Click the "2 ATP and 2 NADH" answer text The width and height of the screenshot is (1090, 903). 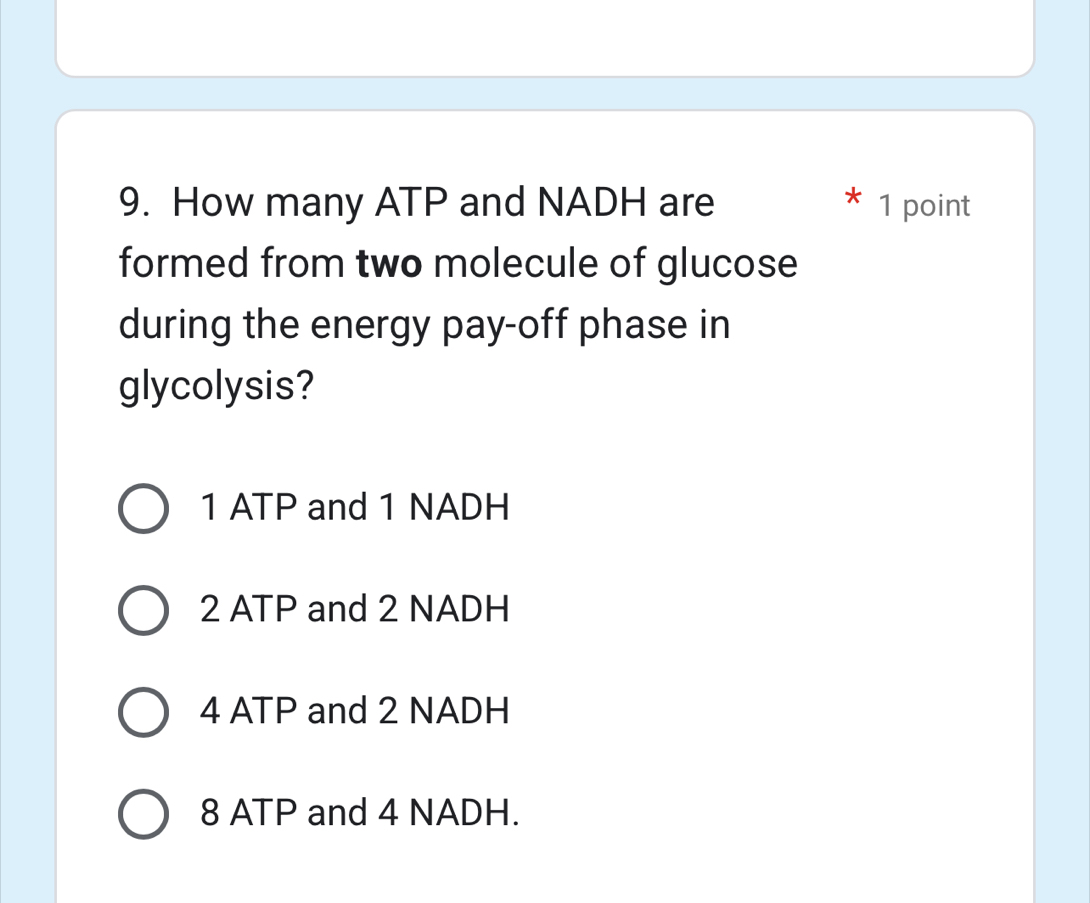click(x=356, y=611)
